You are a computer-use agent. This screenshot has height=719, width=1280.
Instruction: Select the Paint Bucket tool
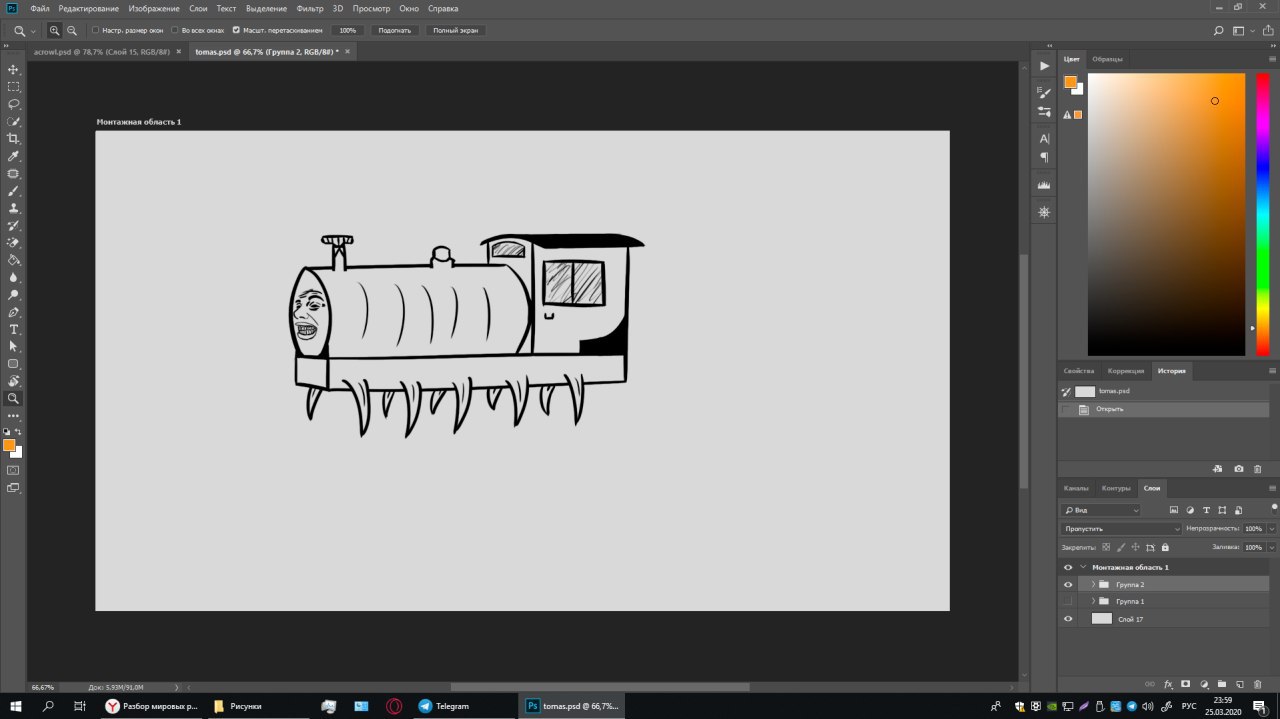(14, 260)
